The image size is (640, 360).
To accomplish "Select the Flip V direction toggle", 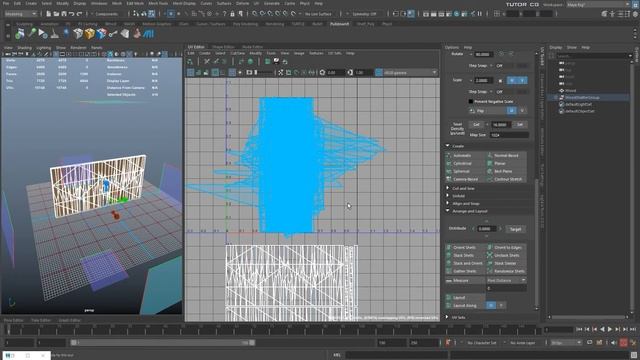I will [522, 111].
